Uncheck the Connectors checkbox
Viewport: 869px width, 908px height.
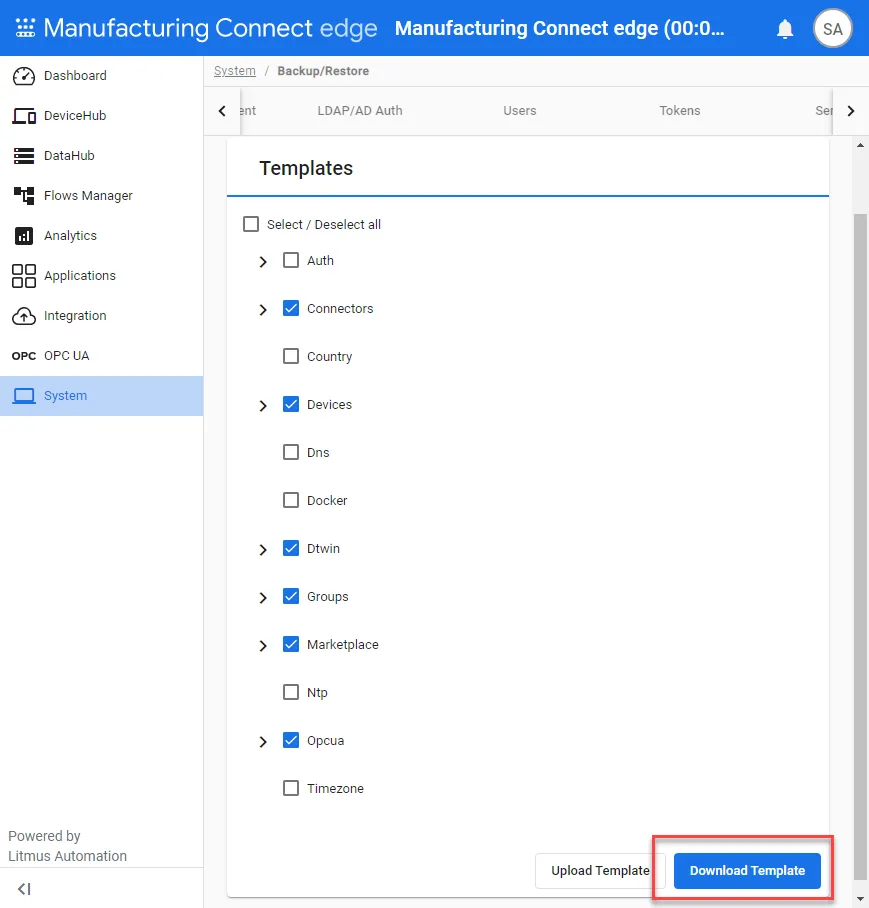click(x=291, y=308)
